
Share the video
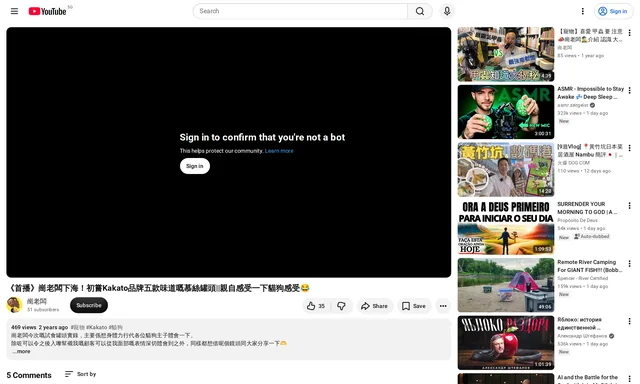coord(374,306)
